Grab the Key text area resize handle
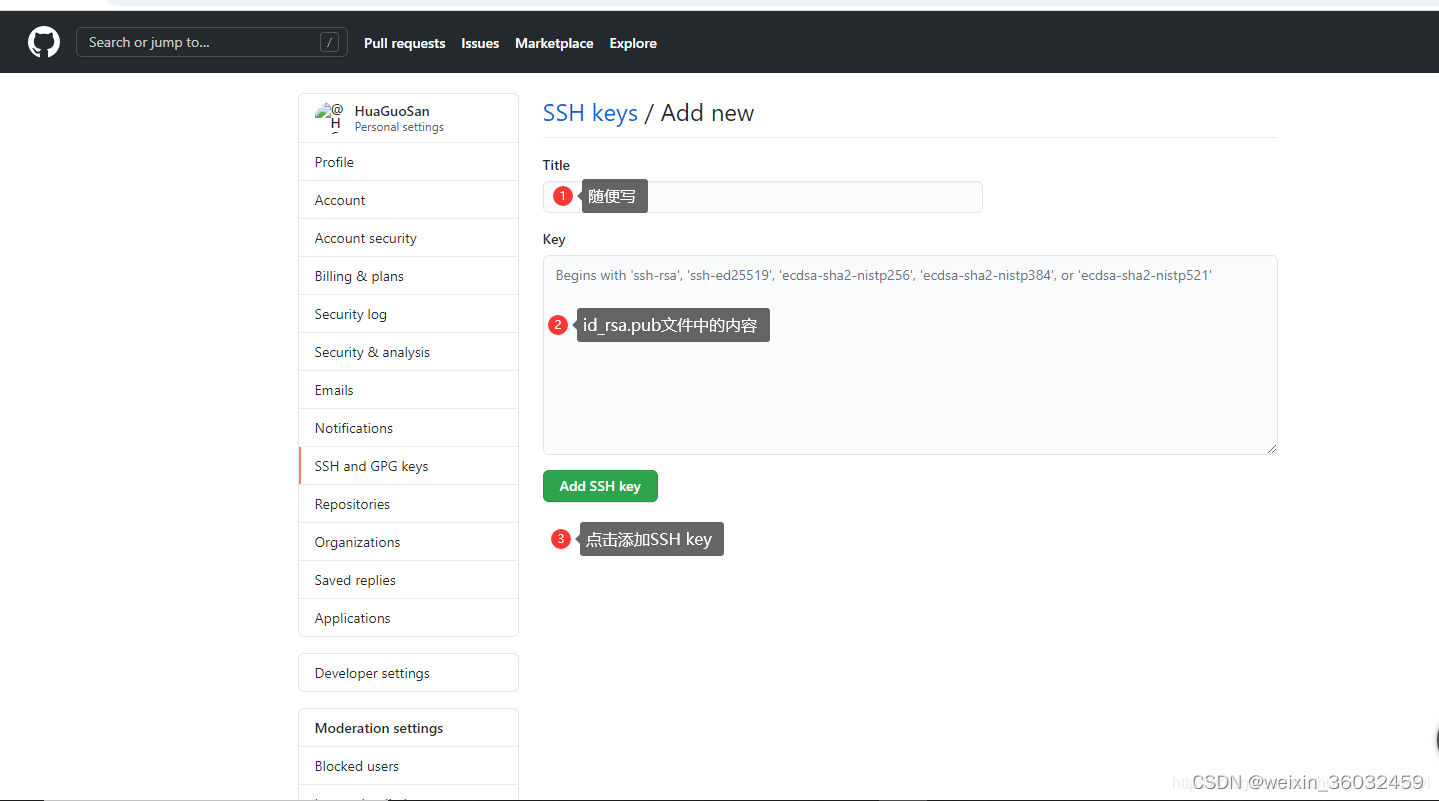 coord(1271,449)
